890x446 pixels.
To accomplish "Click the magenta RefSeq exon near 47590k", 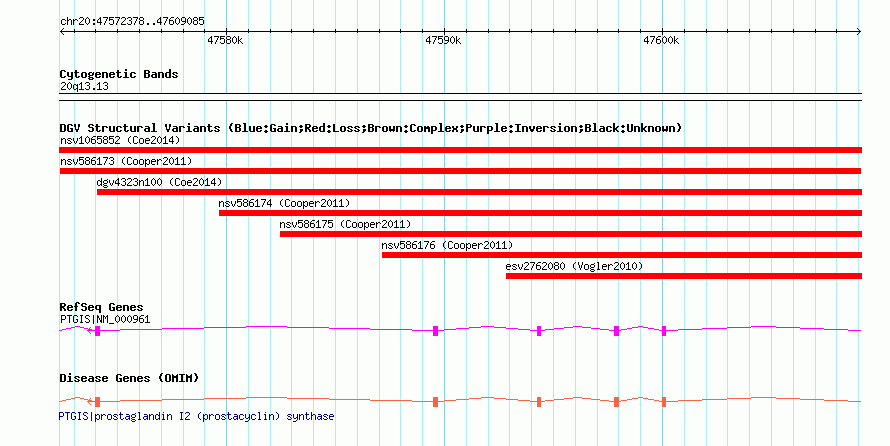I will 435,331.
